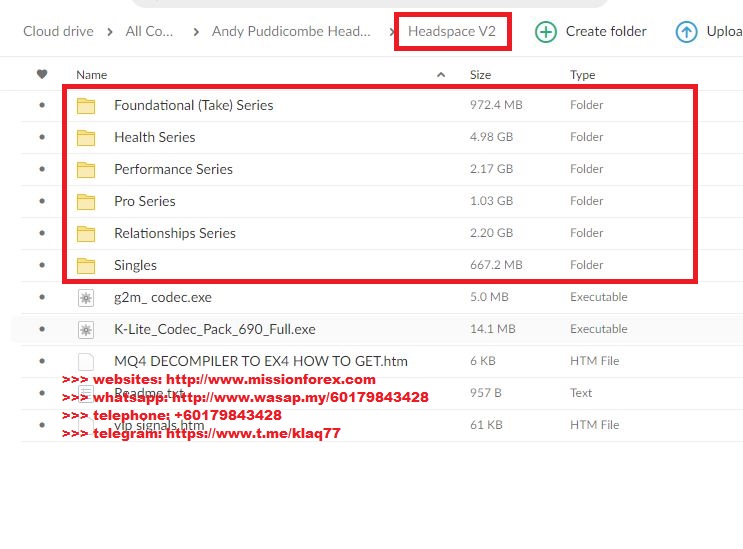743x549 pixels.
Task: Select the Pro Series name
Action: [145, 201]
